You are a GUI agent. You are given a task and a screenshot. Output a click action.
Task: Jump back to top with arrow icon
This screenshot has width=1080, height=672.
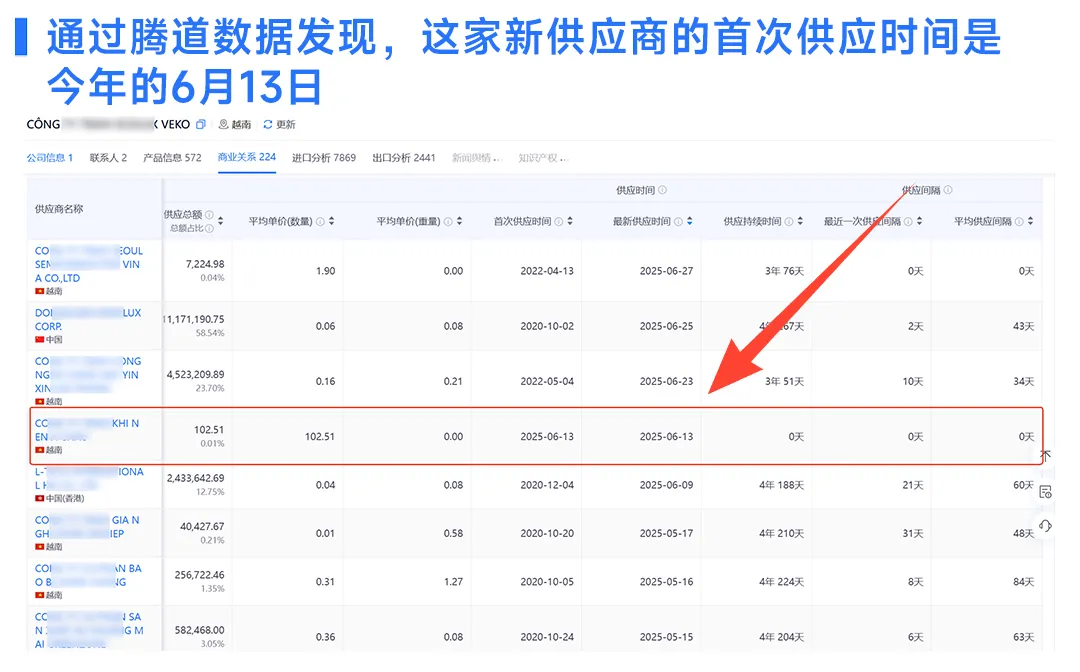(x=1045, y=455)
